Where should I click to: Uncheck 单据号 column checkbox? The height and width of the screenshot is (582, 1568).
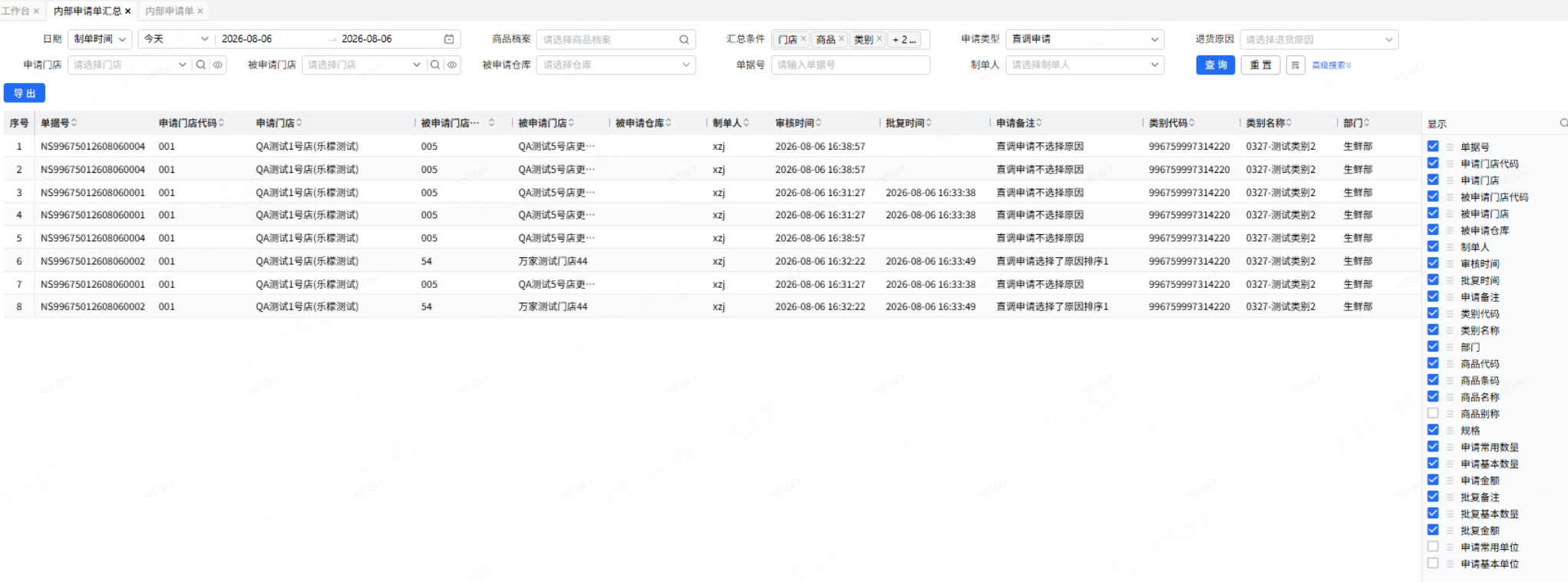pyautogui.click(x=1433, y=146)
